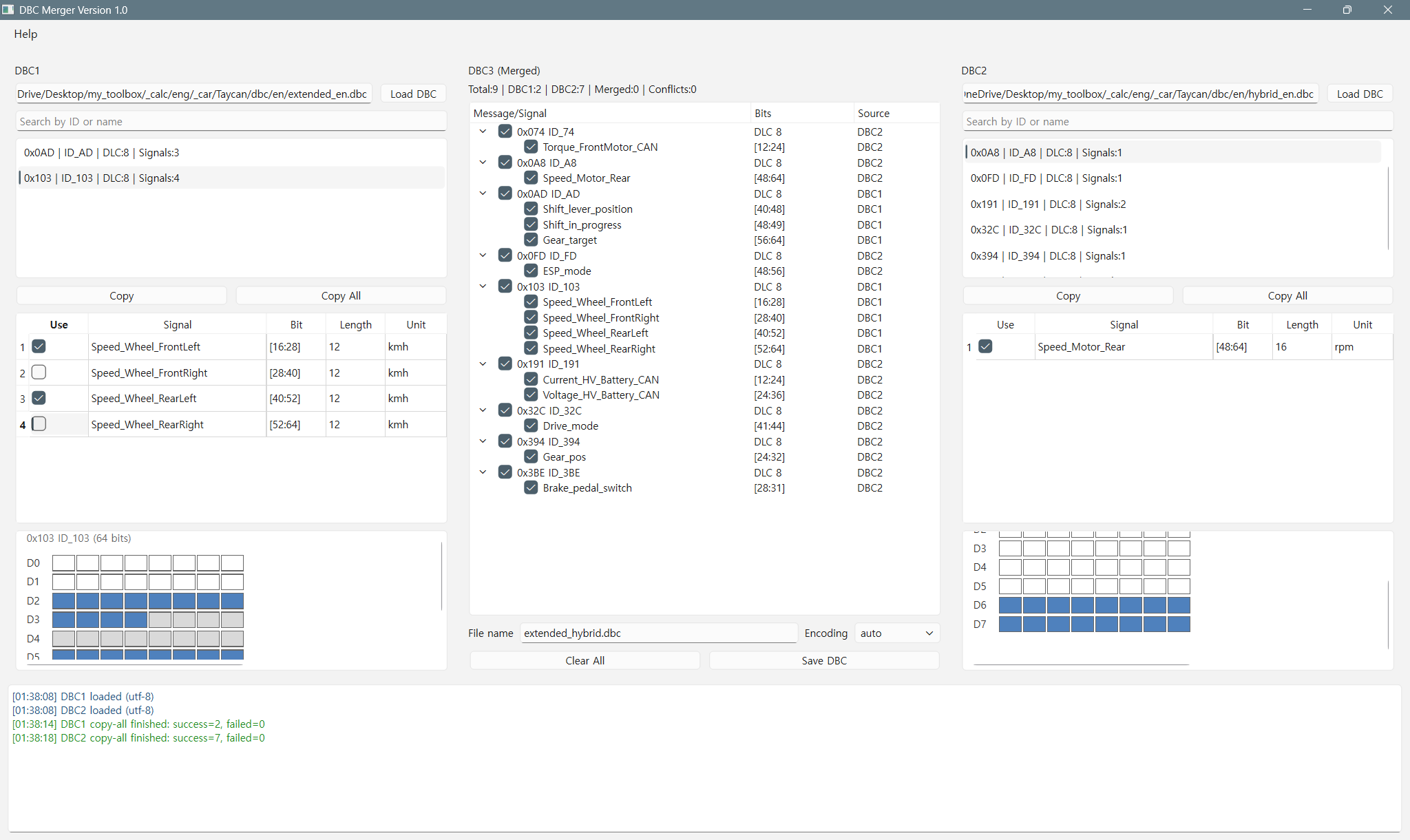Uncheck Speed_Motor_Rear in DBC2 signal table
1410x840 pixels.
click(985, 346)
